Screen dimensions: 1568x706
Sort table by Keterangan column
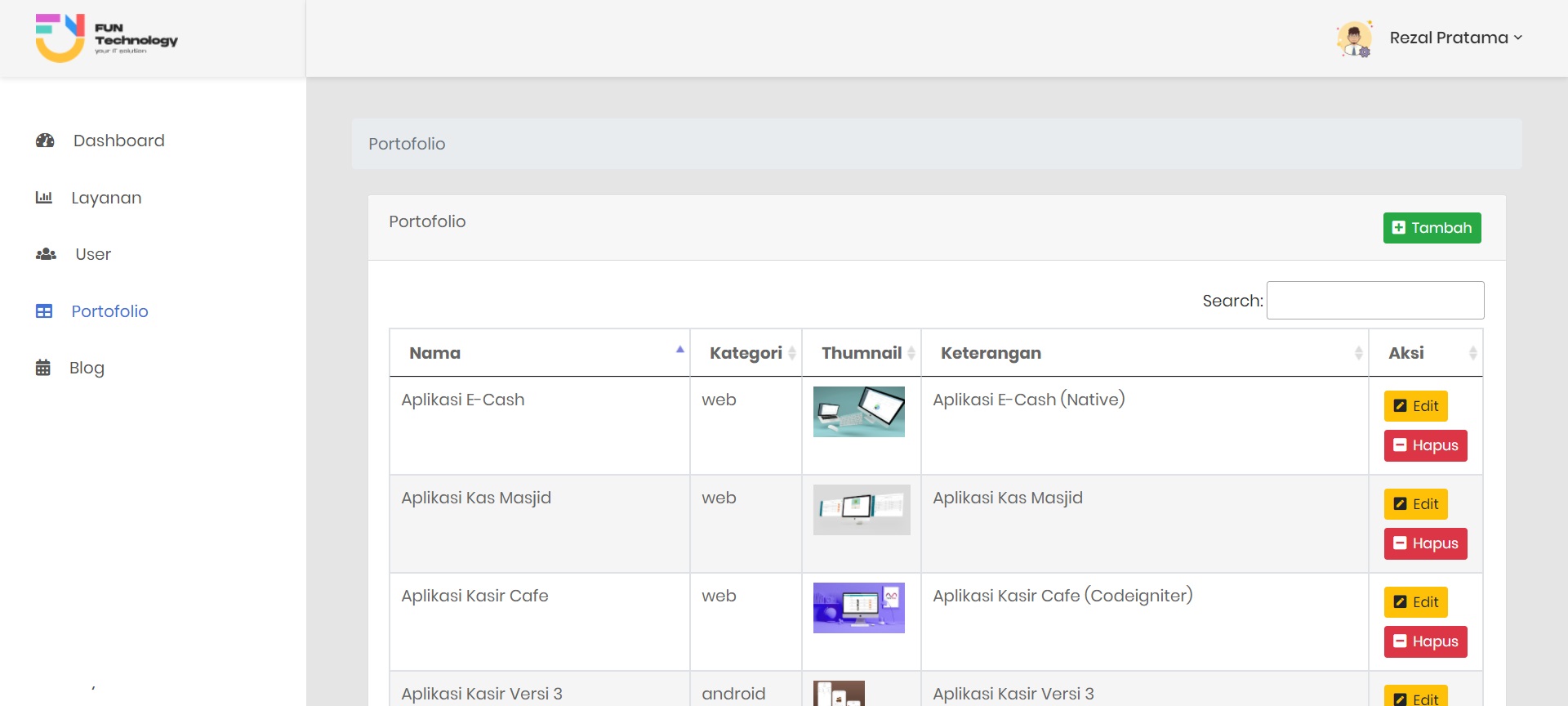1143,353
